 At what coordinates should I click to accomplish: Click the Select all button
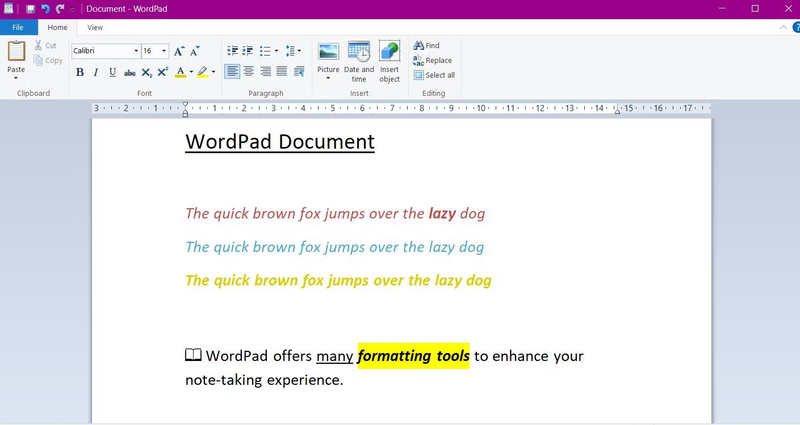point(433,75)
